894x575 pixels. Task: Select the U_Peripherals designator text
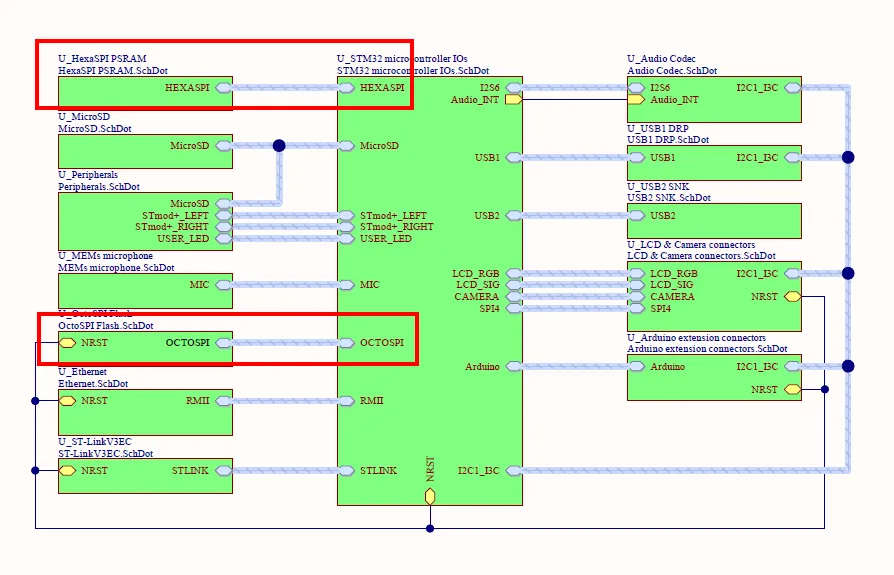tap(88, 174)
